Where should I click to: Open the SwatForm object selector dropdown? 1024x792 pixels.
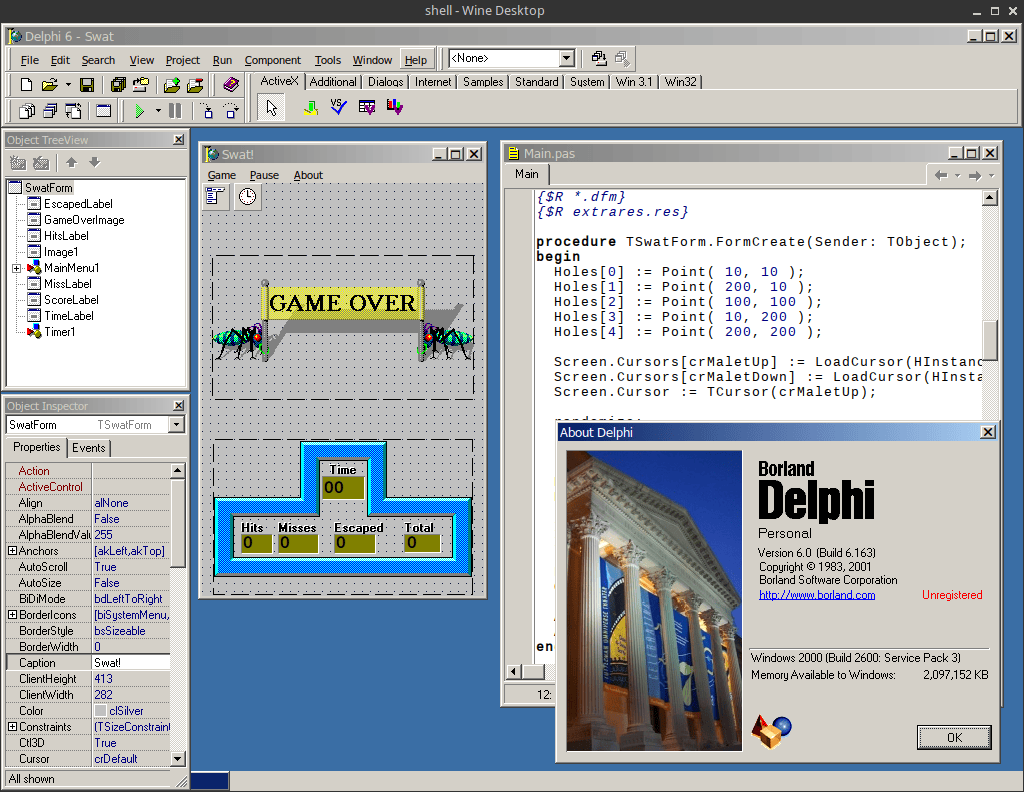[x=176, y=424]
